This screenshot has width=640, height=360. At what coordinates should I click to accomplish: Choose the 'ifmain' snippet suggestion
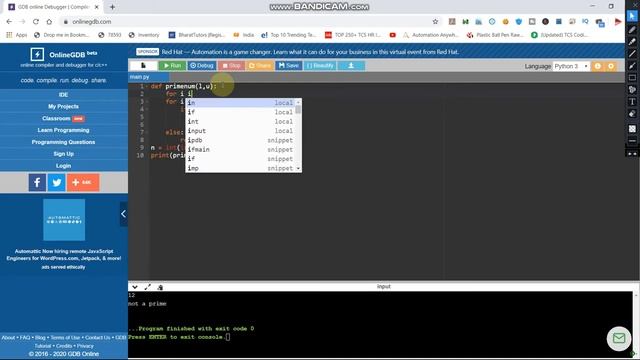(241, 150)
